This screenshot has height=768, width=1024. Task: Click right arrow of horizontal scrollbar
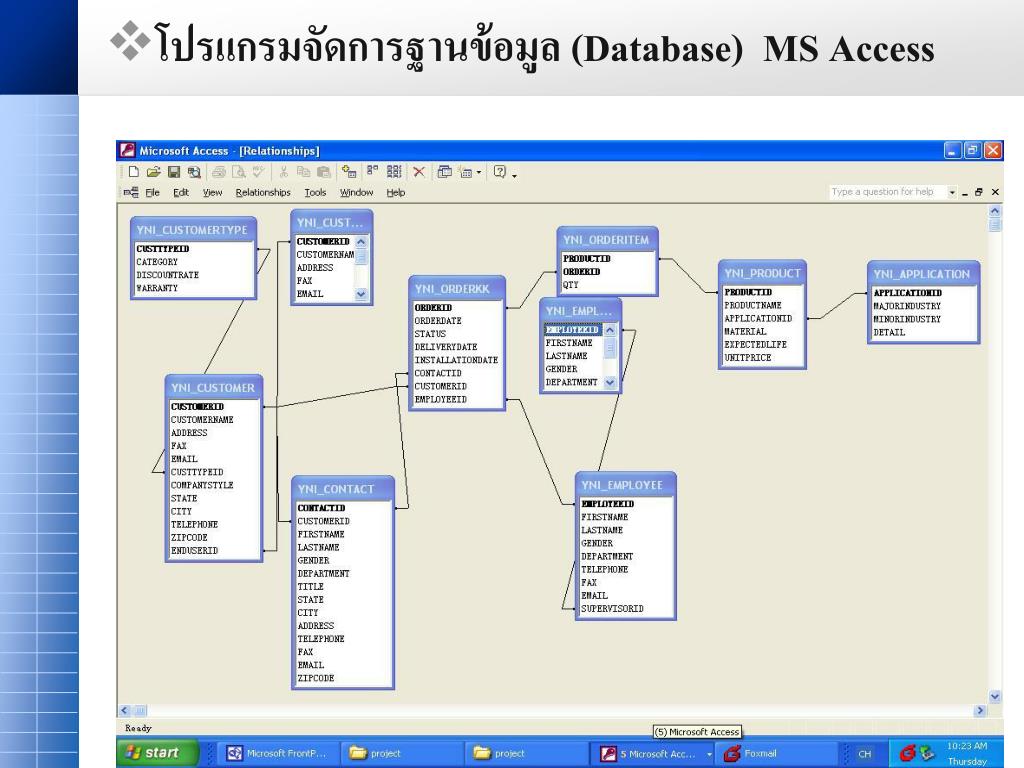[x=980, y=710]
